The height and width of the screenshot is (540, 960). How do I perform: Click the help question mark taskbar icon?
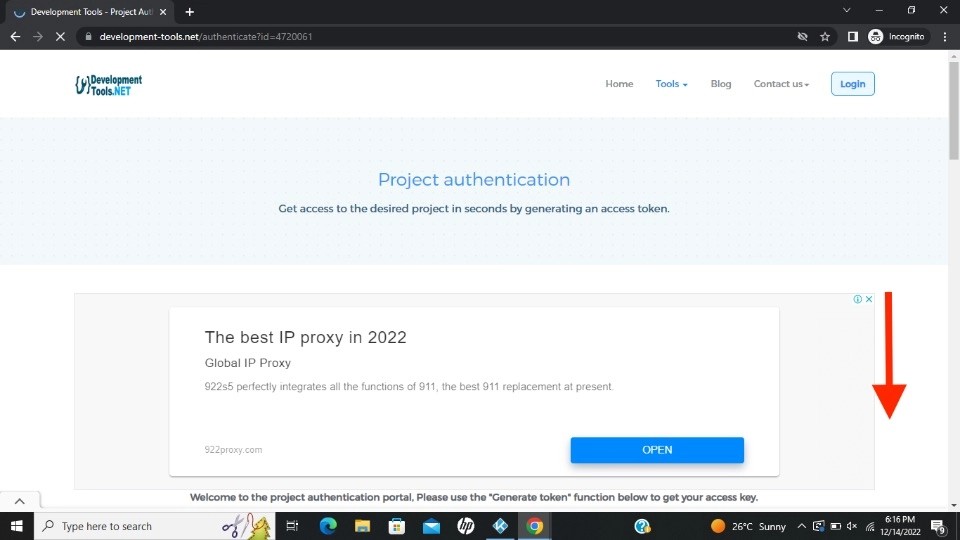click(x=642, y=526)
